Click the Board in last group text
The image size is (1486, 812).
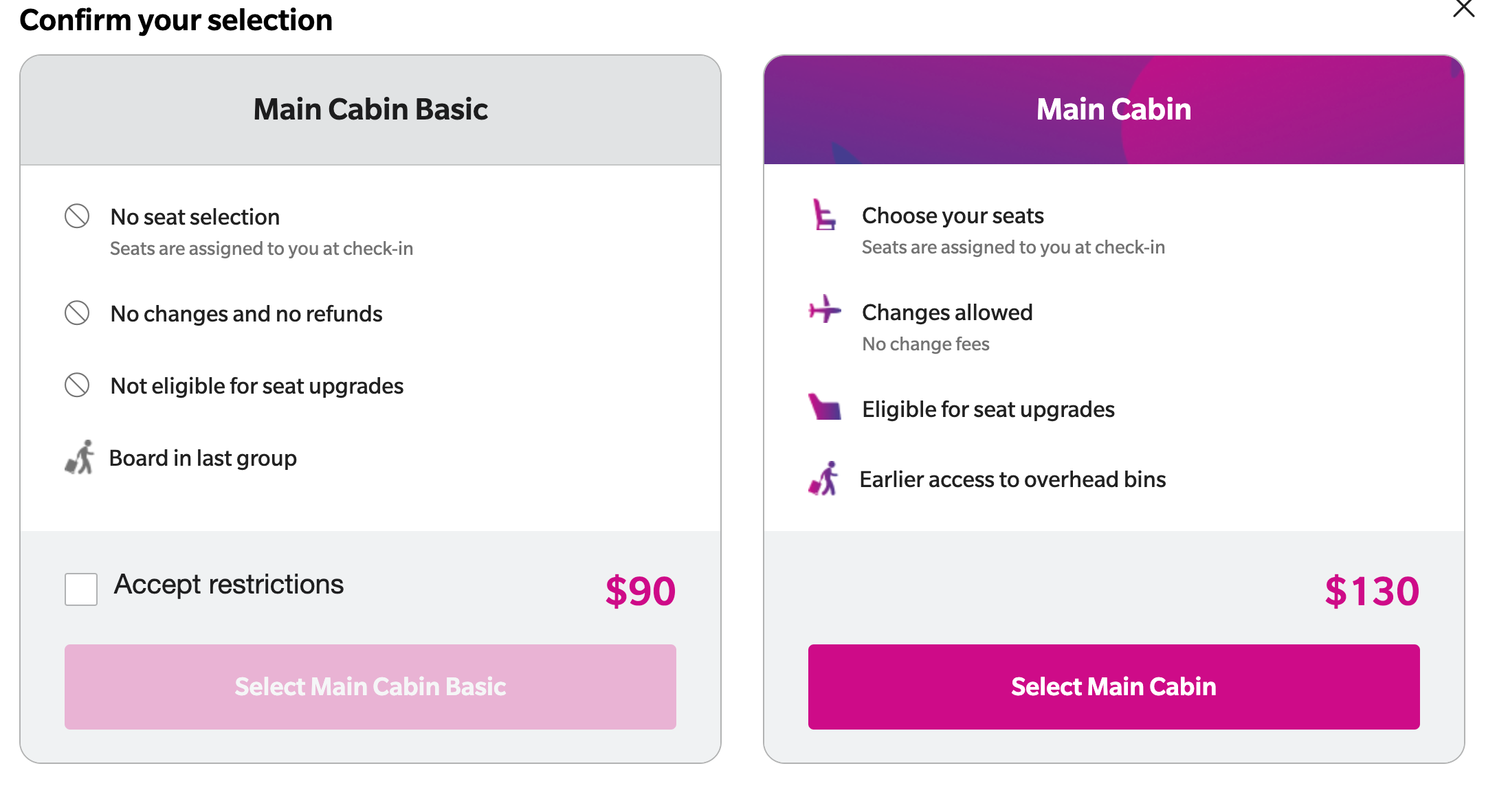[x=203, y=458]
